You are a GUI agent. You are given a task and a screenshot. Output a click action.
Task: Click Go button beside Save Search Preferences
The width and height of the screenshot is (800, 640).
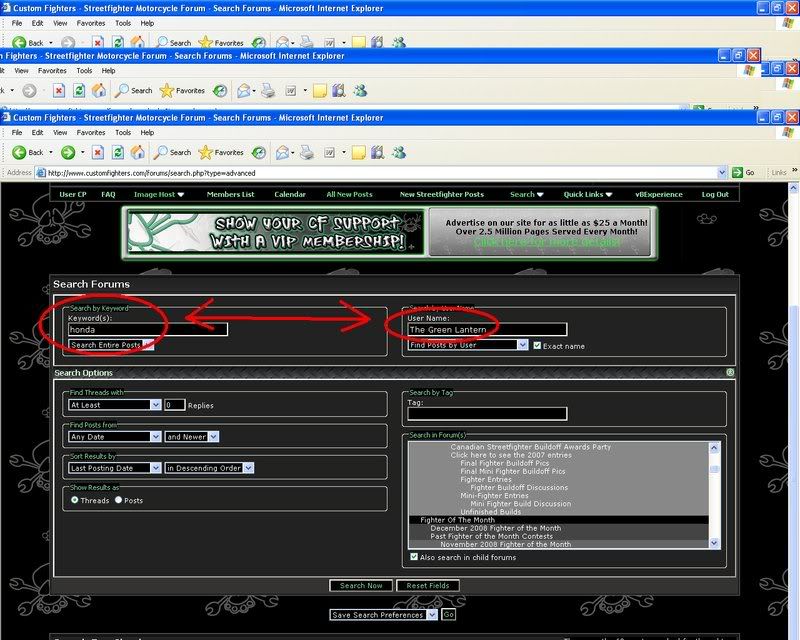pos(448,614)
